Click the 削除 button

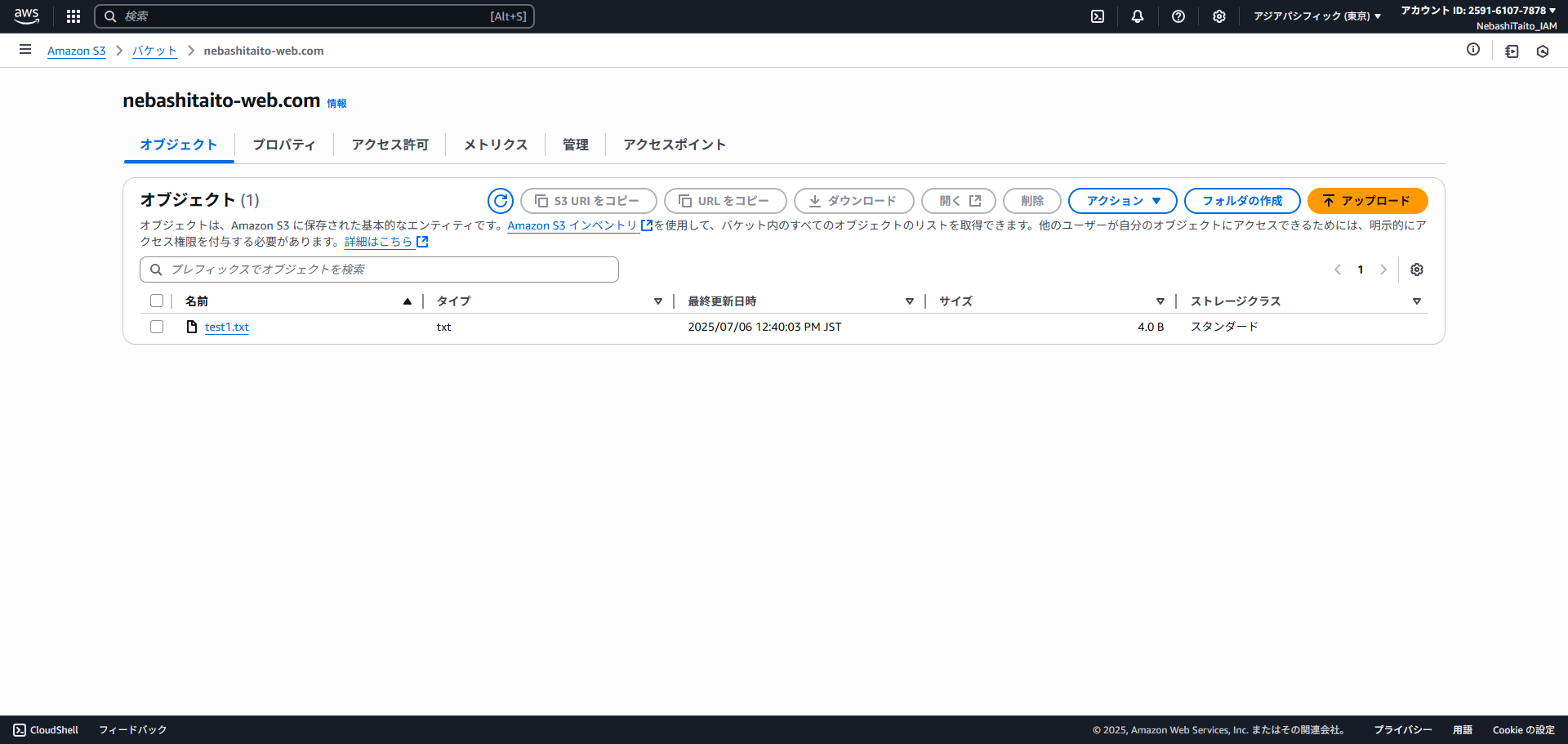click(x=1032, y=201)
